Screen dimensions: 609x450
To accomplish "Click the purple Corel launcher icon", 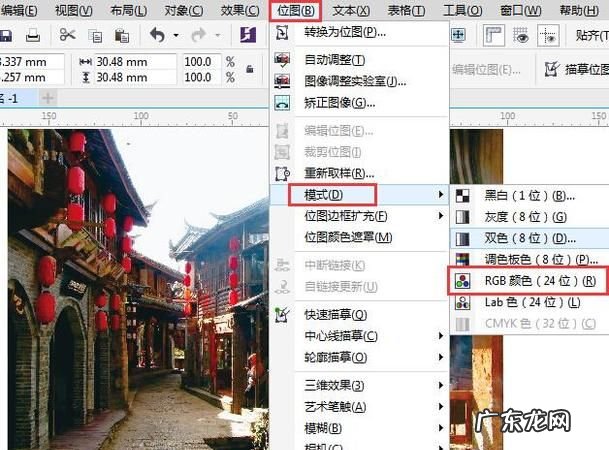I will click(x=248, y=35).
